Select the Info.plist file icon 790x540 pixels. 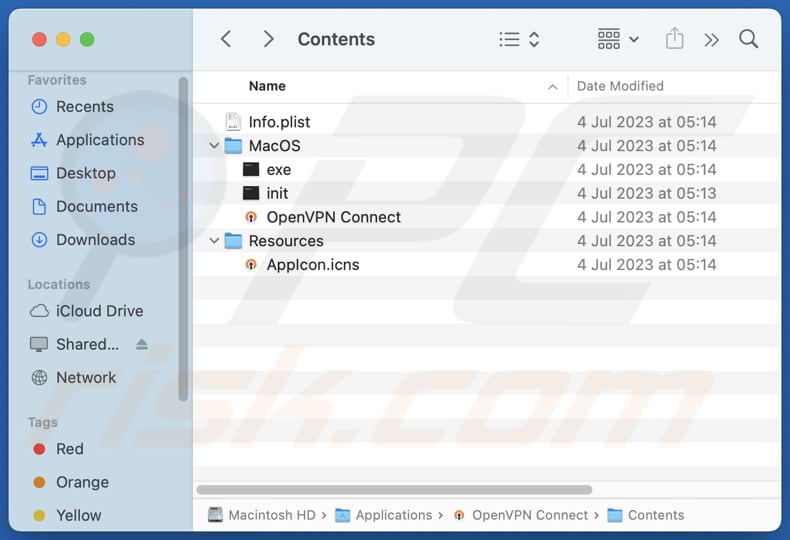coord(232,122)
